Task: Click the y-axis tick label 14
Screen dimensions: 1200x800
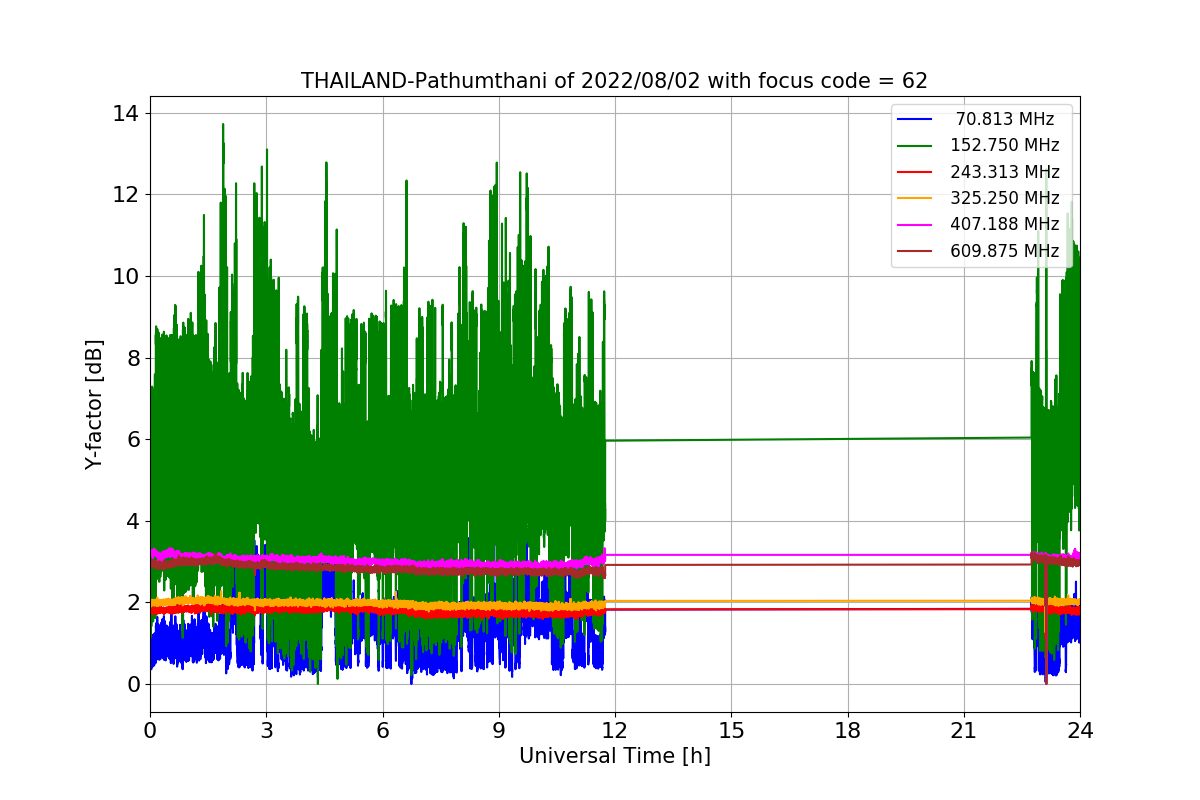Action: 127,113
